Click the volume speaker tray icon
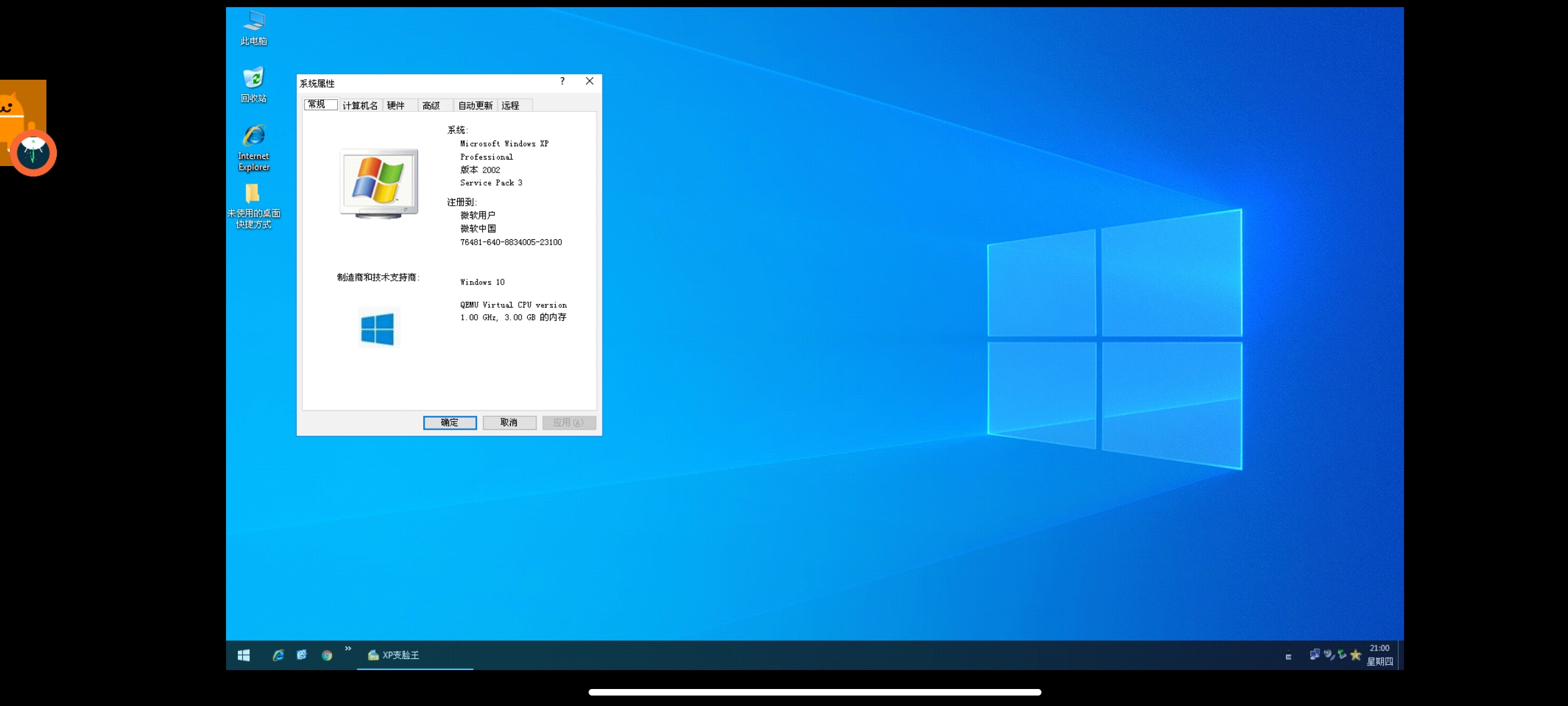 tap(1328, 654)
